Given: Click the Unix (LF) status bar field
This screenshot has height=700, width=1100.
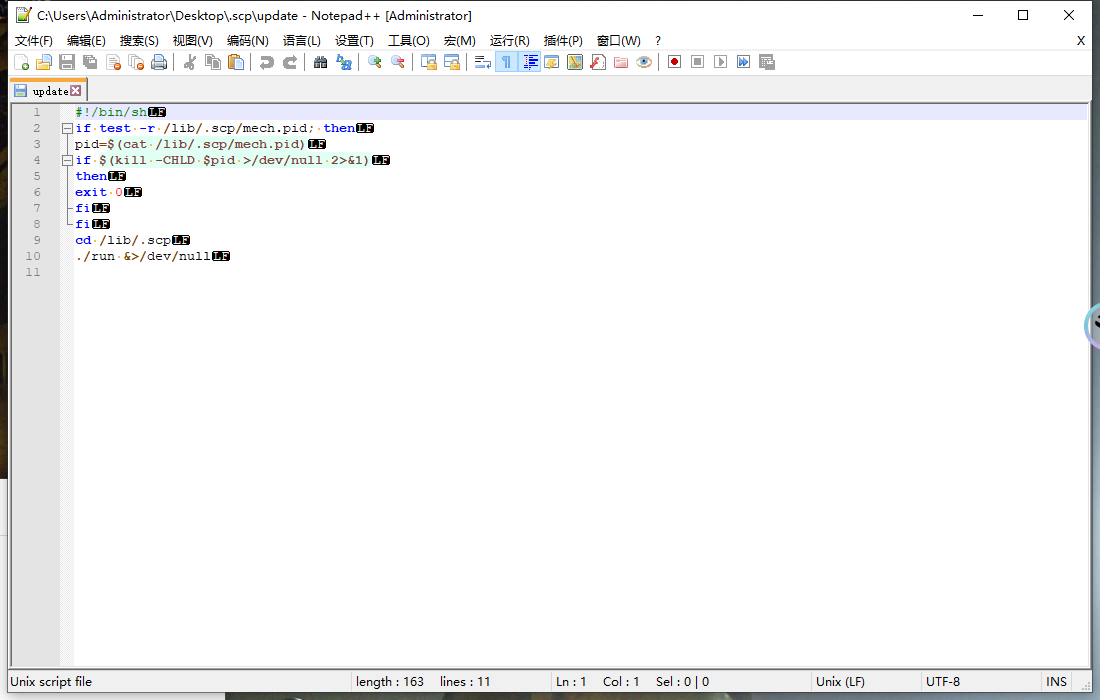Looking at the screenshot, I should 840,682.
